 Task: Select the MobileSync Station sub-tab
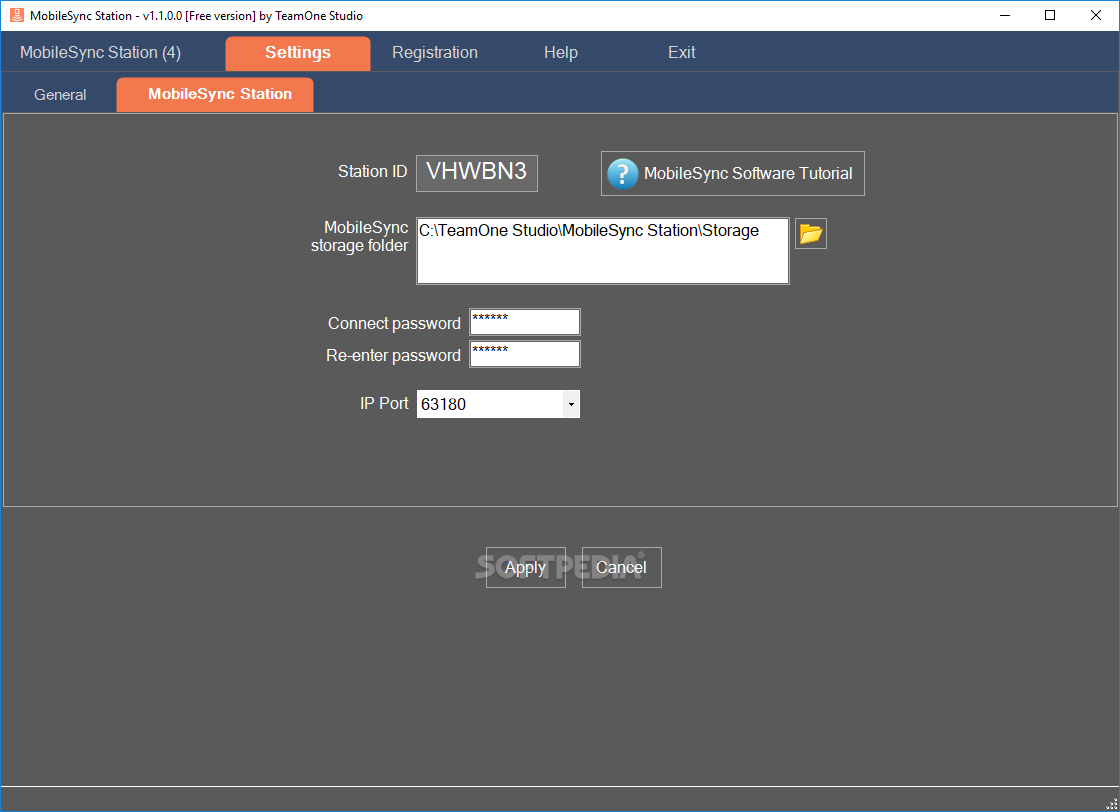[x=215, y=94]
